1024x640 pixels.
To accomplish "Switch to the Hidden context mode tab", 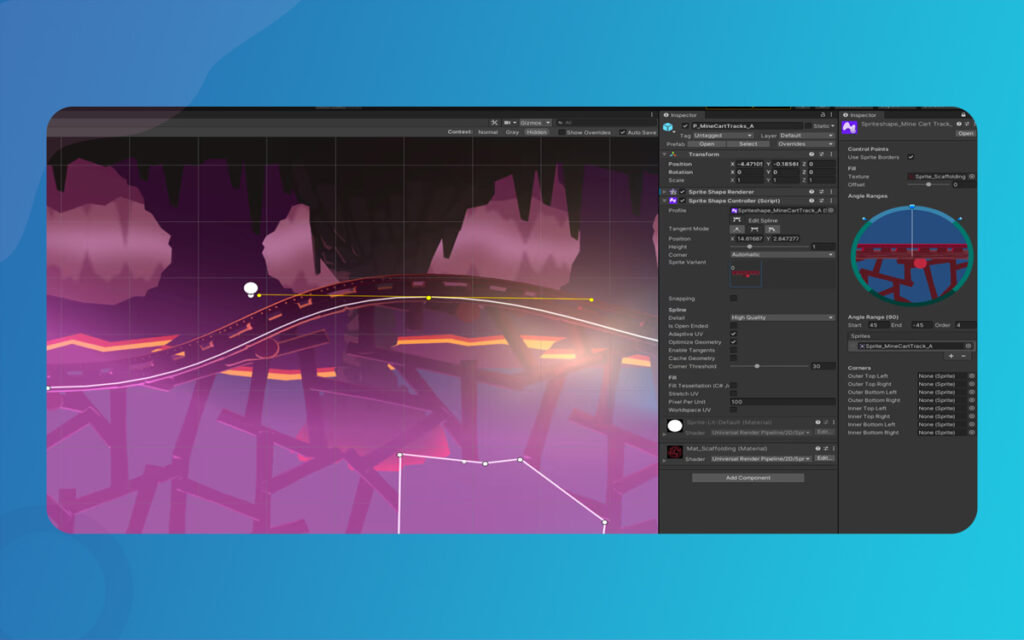I will click(x=537, y=132).
